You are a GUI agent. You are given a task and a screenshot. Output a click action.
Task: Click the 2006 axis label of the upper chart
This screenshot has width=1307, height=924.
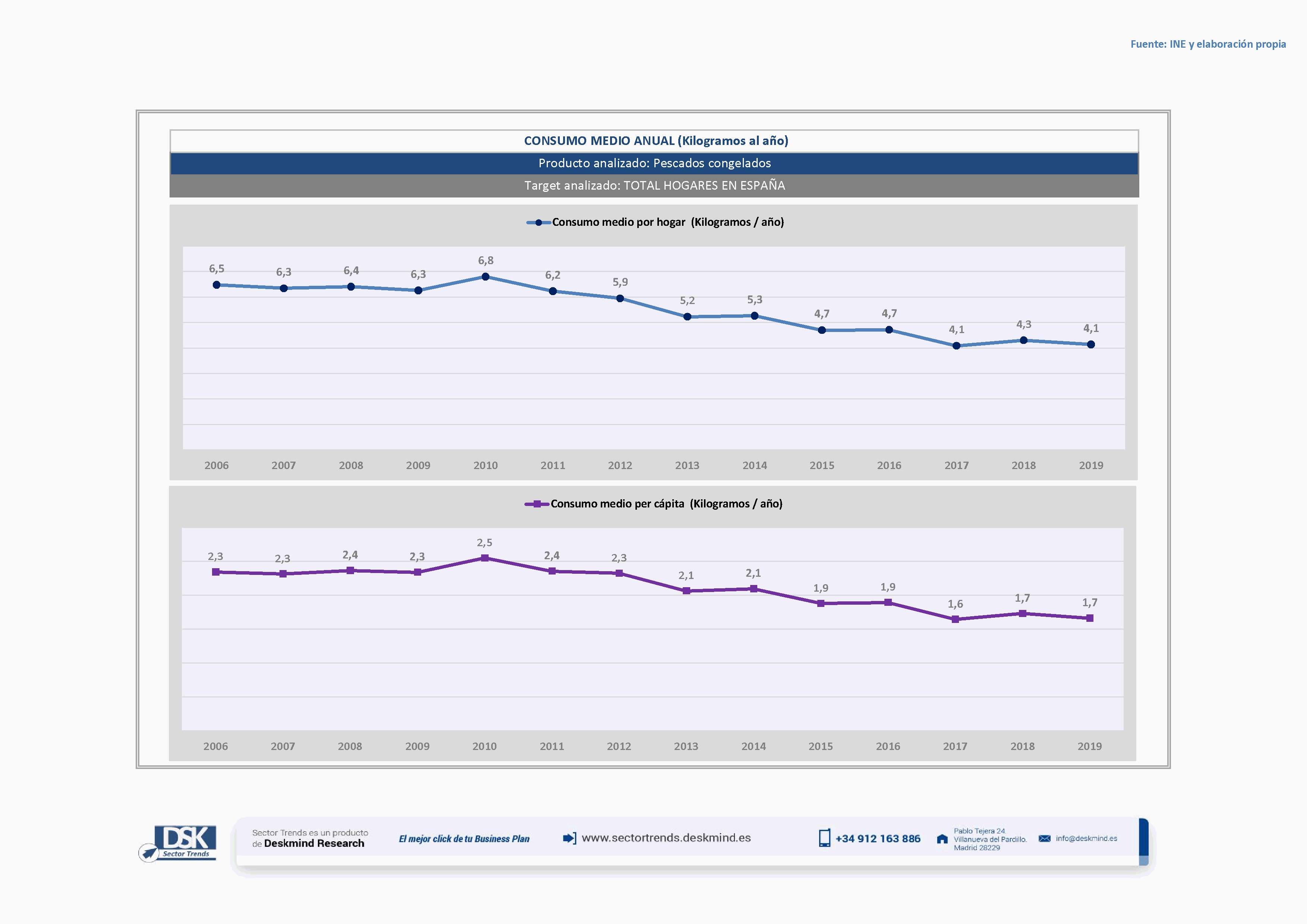[216, 465]
